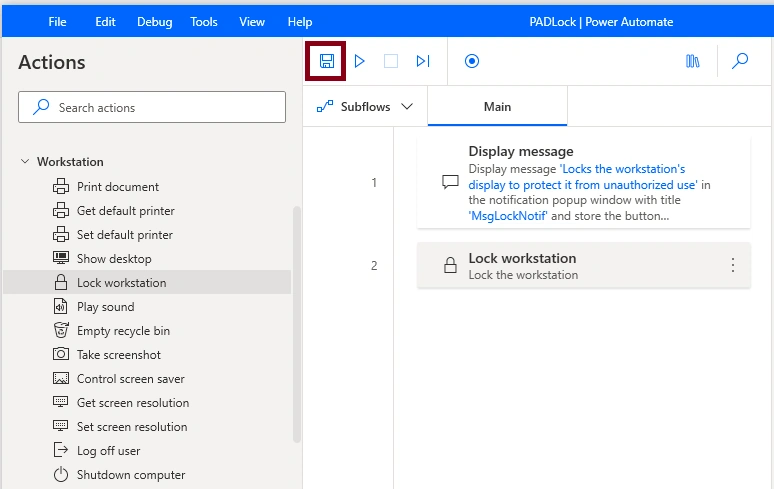Screen dimensions: 774x489
Task: Click the monitor icon beside Show desktop
Action: pyautogui.click(x=61, y=258)
